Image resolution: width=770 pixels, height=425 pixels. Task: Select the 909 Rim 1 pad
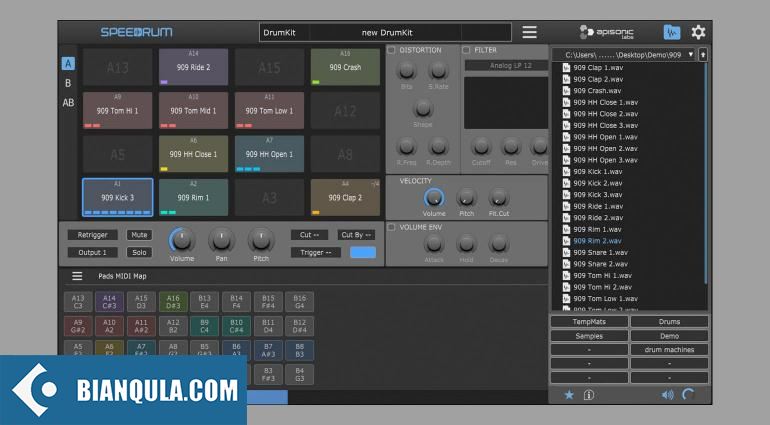click(x=193, y=198)
